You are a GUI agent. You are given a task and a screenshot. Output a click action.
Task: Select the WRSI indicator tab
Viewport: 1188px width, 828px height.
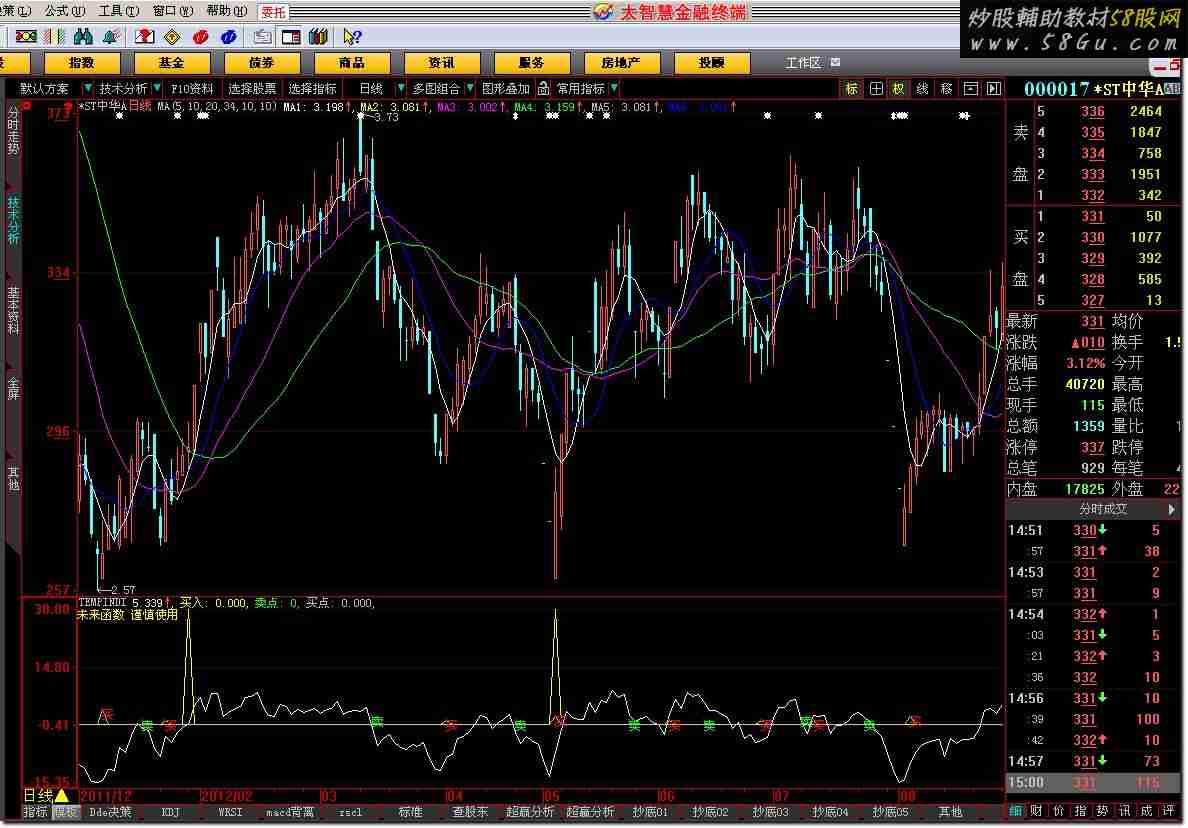[x=230, y=812]
